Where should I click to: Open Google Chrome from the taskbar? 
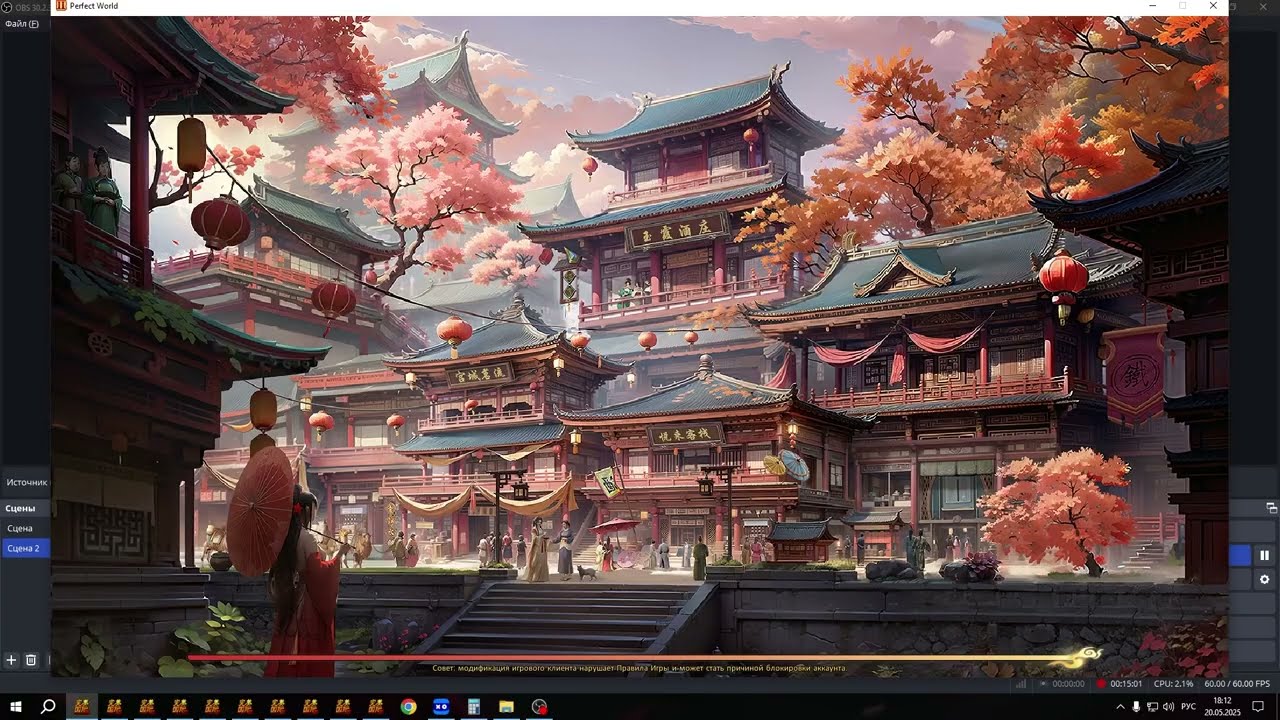pos(408,707)
